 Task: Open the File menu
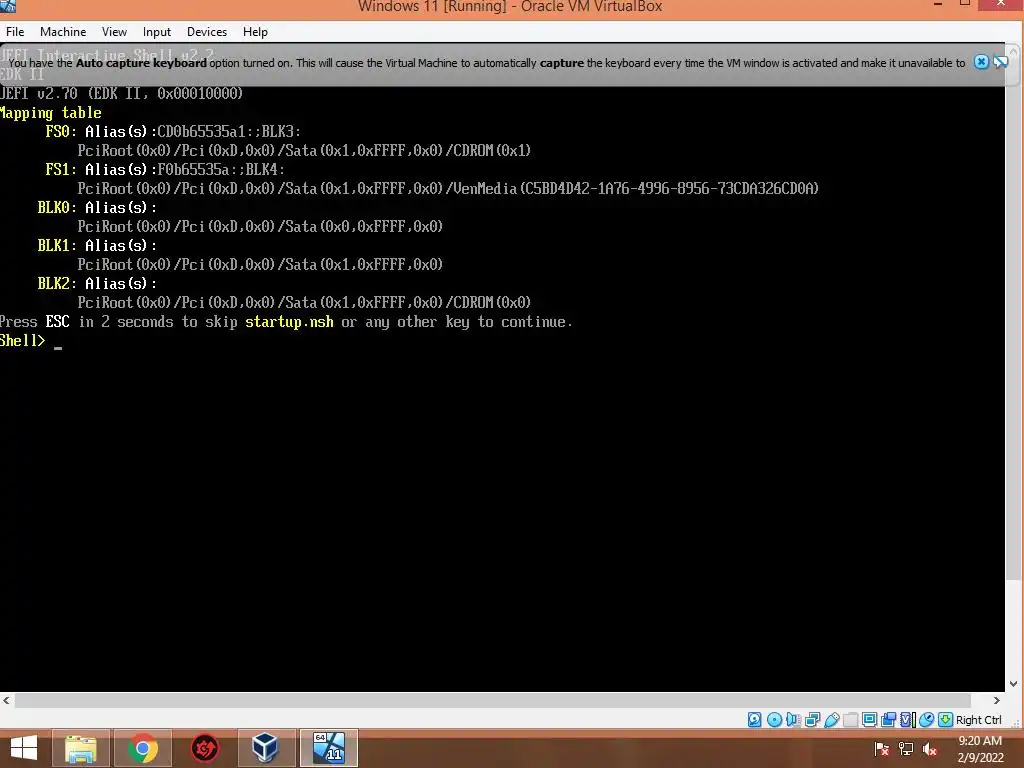click(x=15, y=31)
